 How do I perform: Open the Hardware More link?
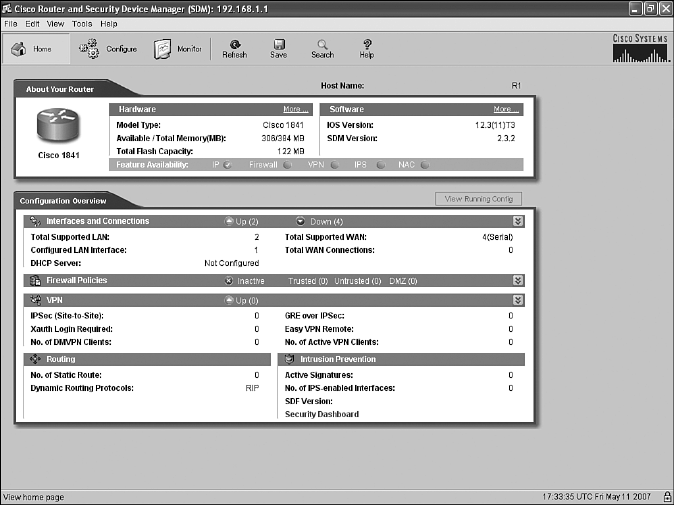[296, 109]
